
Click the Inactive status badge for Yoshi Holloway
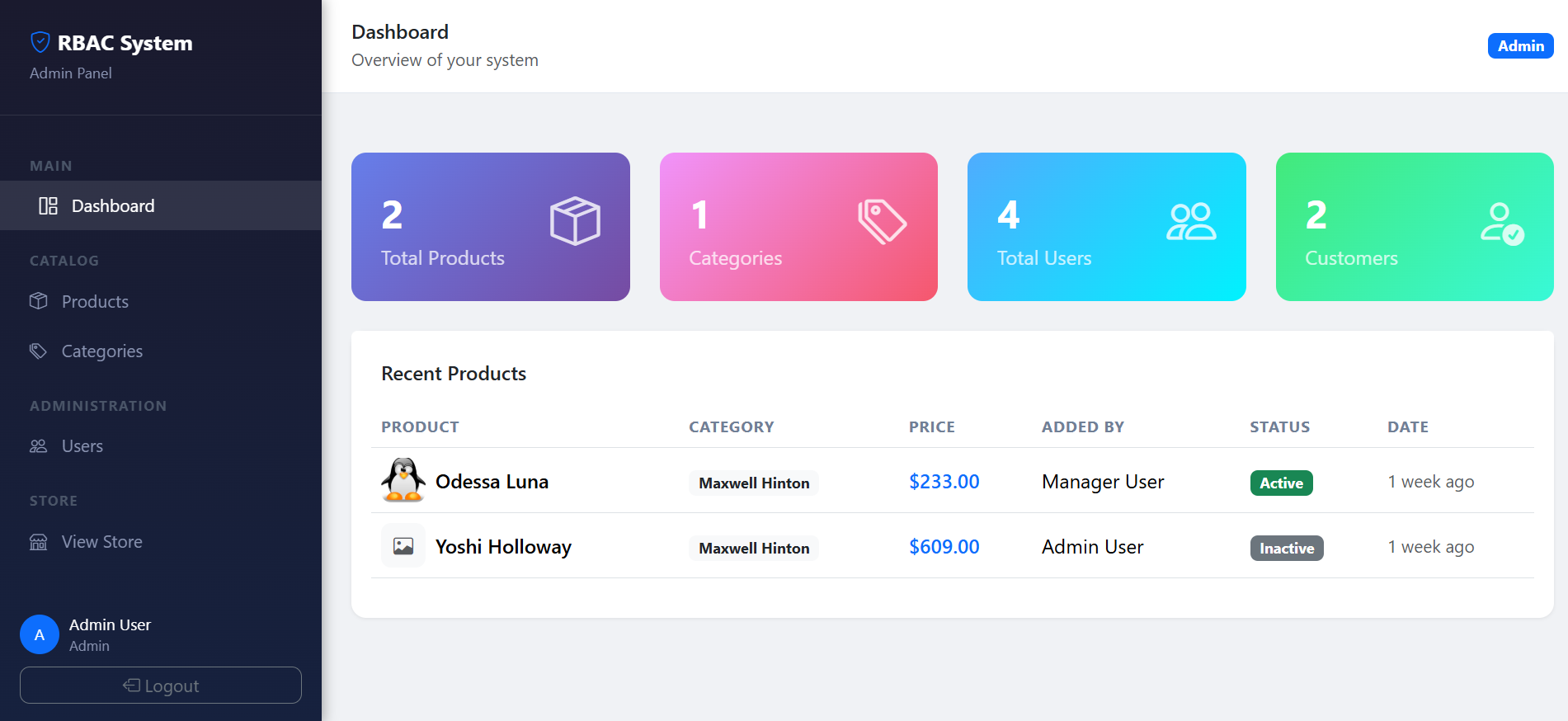1287,548
